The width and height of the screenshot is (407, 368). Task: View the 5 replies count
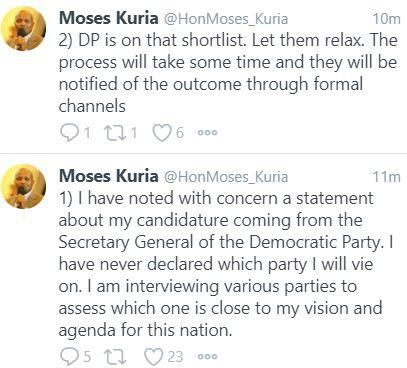(x=87, y=357)
